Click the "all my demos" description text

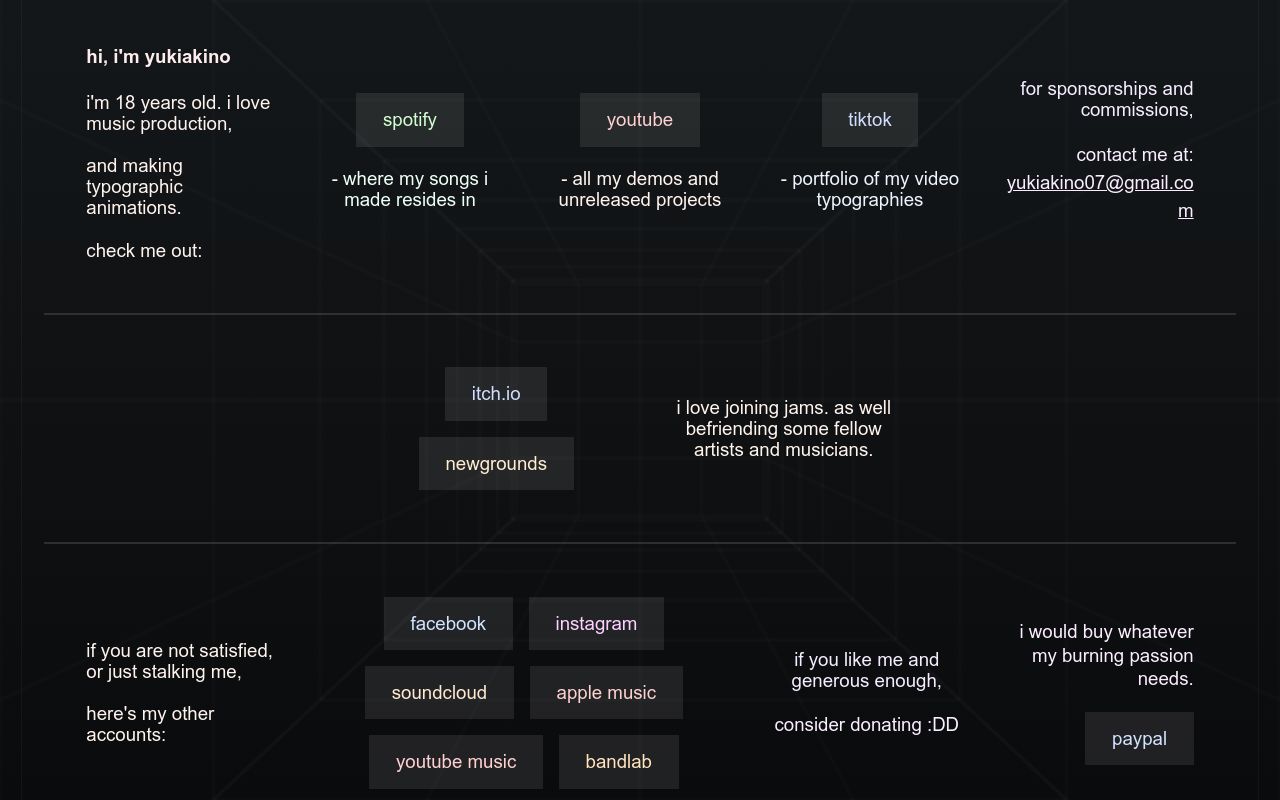tap(639, 189)
